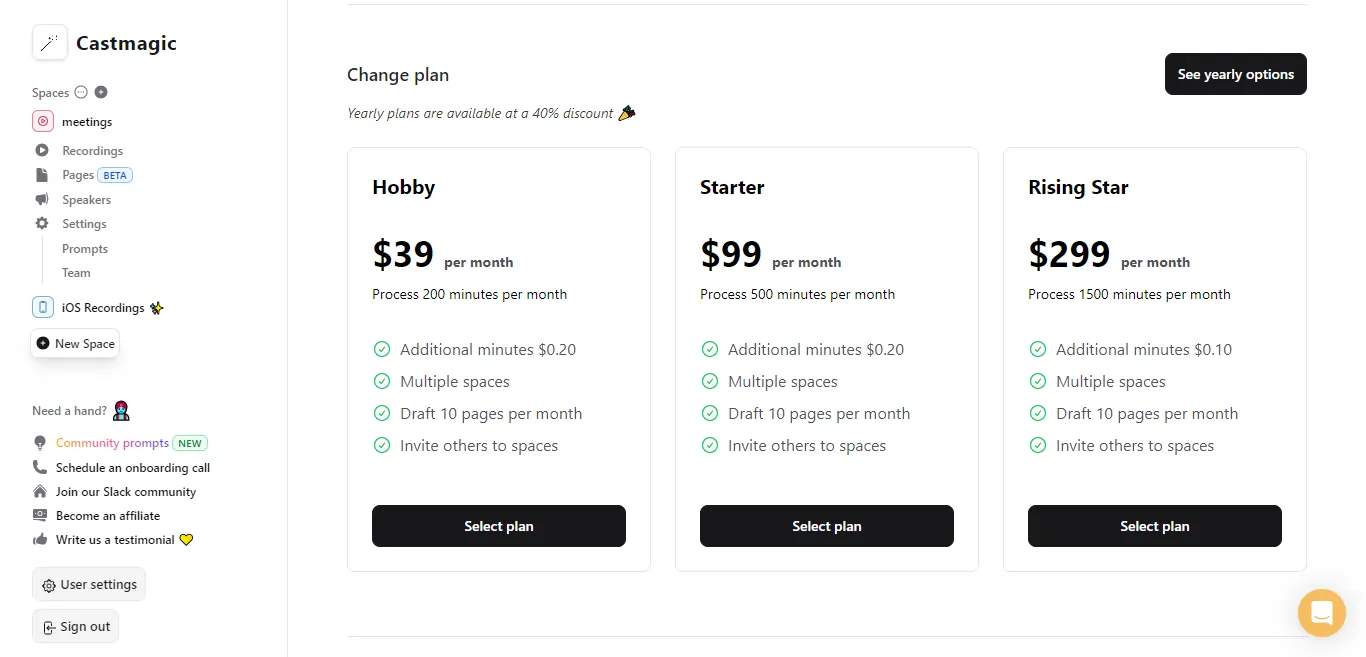Select the meetings space icon
Image resolution: width=1366 pixels, height=657 pixels.
click(43, 122)
